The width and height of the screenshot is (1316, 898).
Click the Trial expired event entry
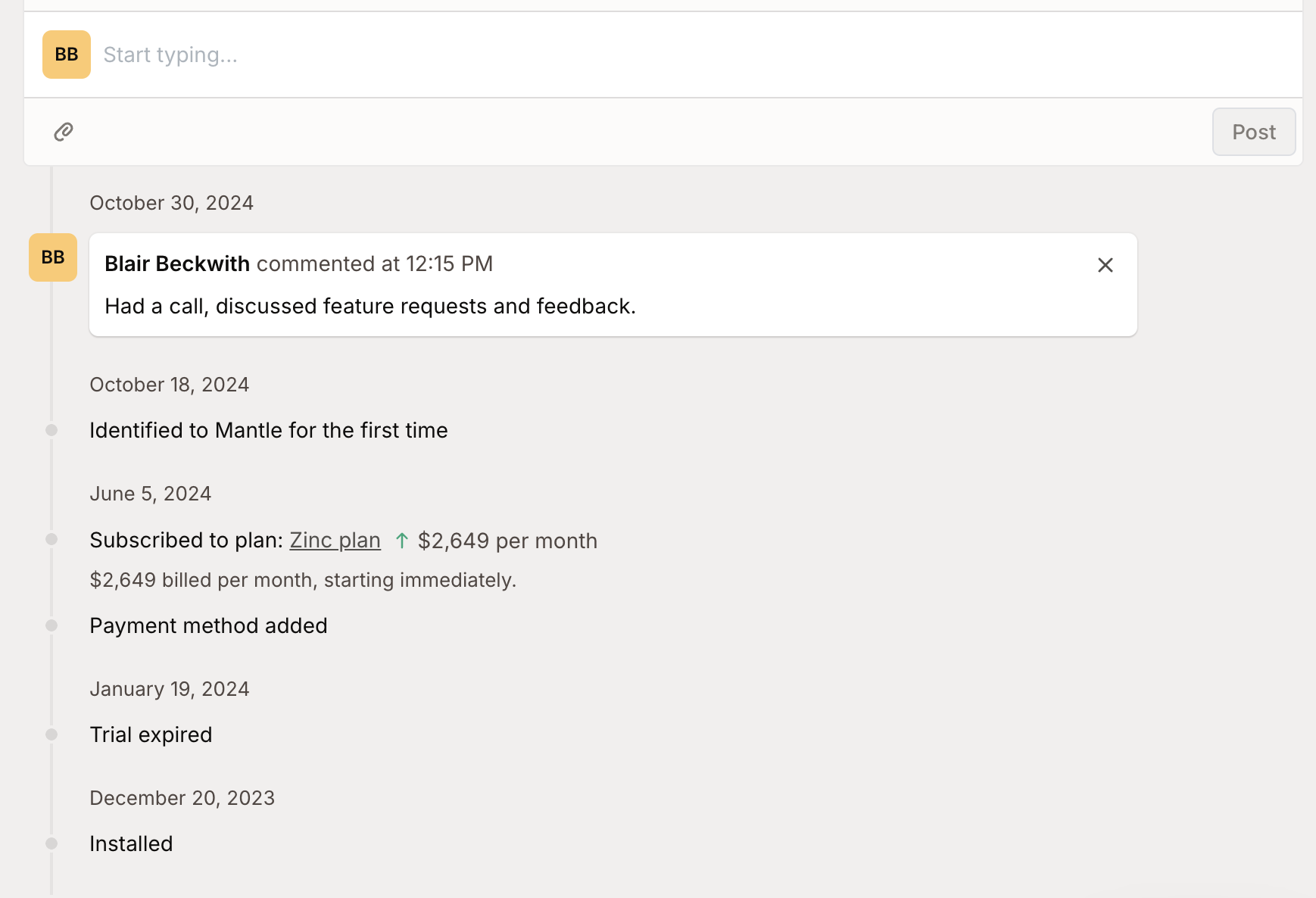[x=151, y=734]
